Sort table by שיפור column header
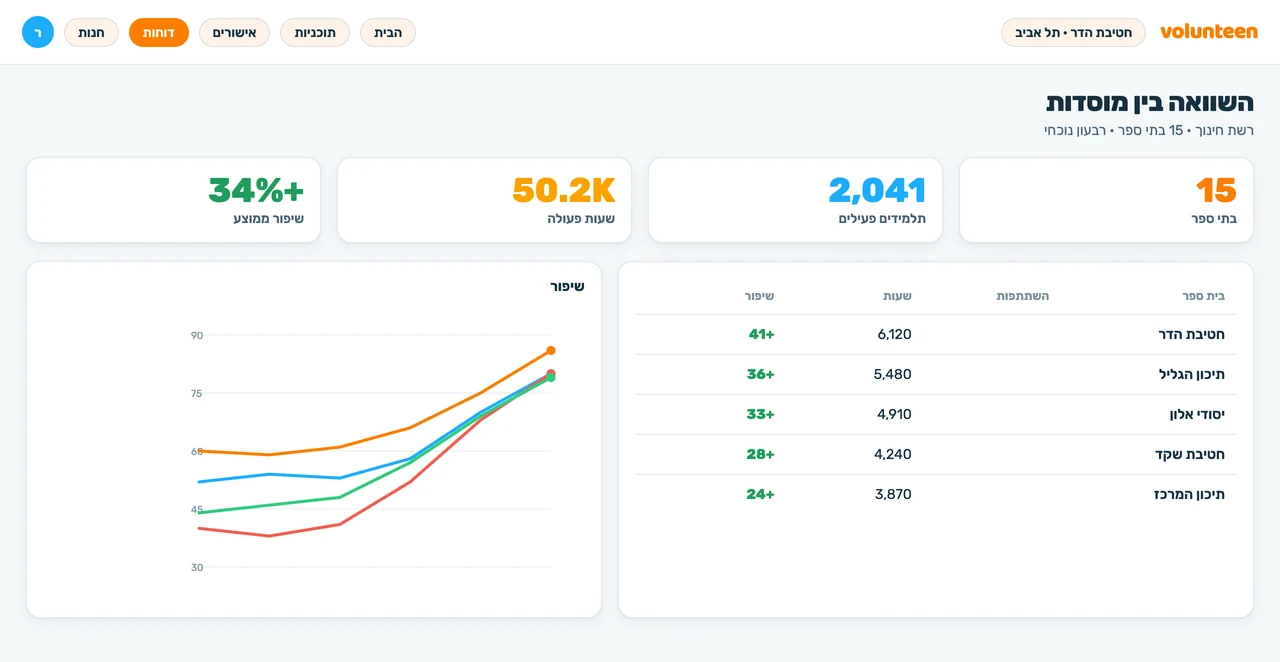Screen dimensions: 1280x662 pos(759,296)
